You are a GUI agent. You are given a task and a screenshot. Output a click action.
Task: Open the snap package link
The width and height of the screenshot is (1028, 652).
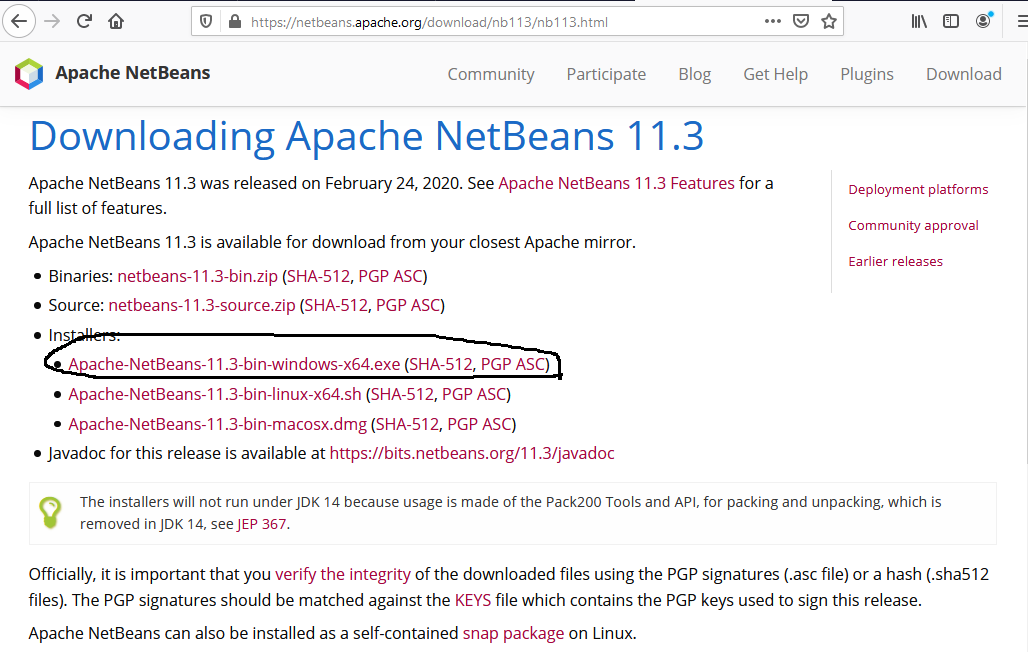coord(513,633)
